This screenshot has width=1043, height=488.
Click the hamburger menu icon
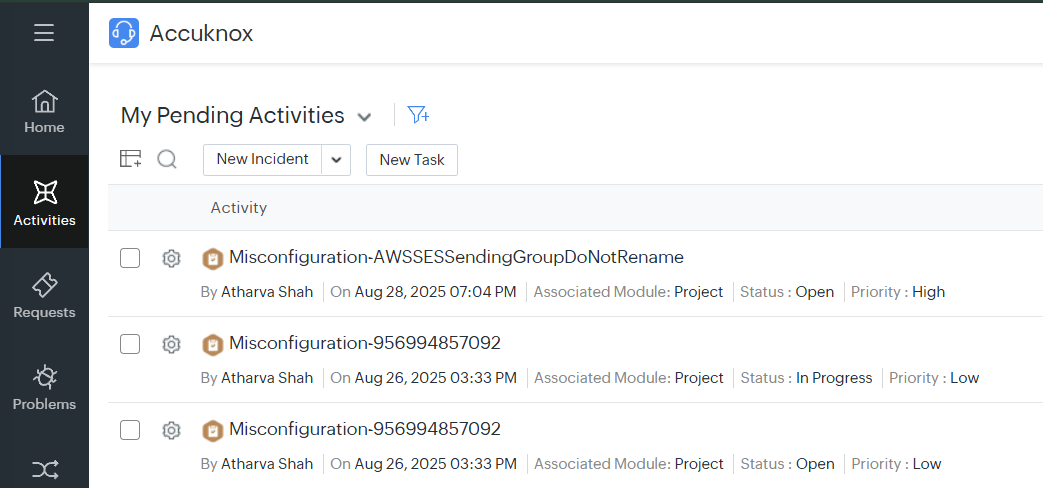(x=44, y=33)
